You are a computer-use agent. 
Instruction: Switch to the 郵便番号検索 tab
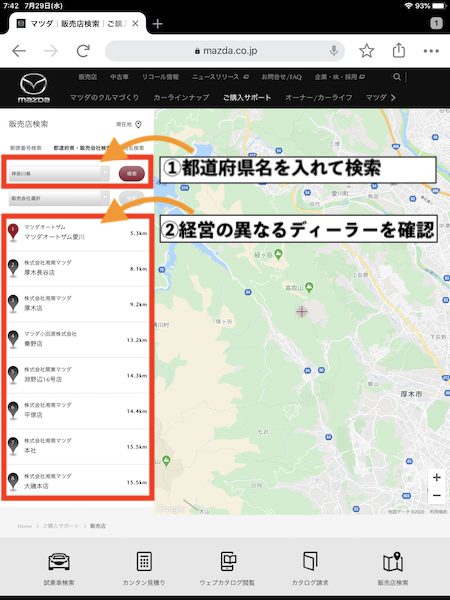pos(26,148)
